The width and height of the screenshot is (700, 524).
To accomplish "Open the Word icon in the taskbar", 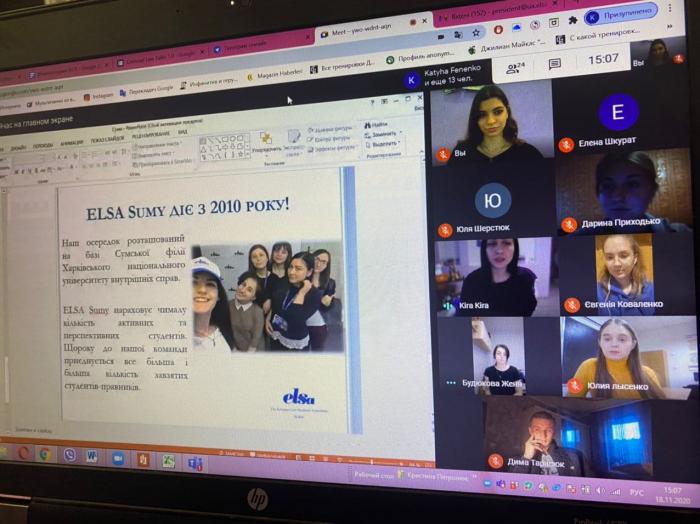I will (x=92, y=456).
